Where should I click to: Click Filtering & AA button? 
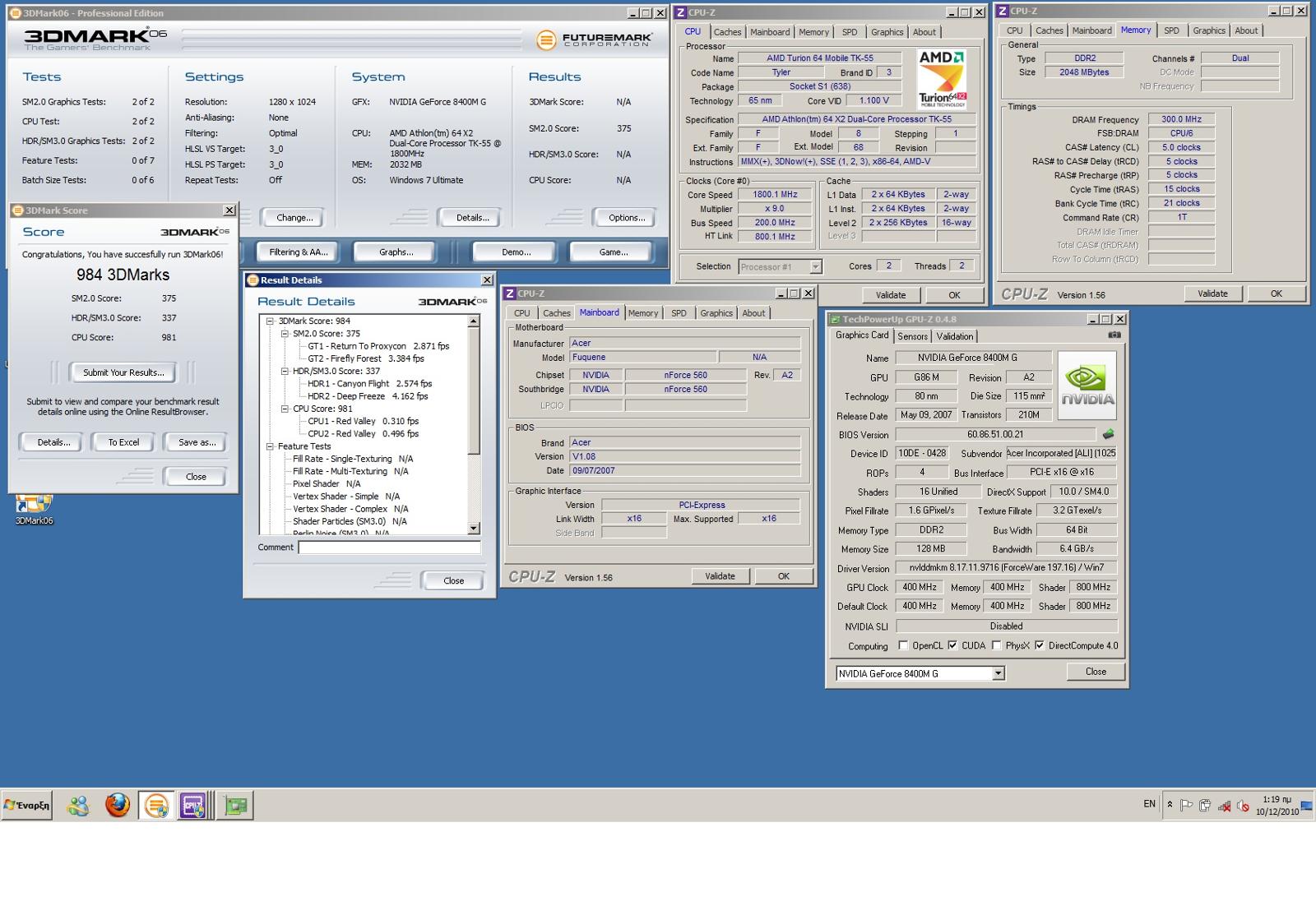pos(298,252)
